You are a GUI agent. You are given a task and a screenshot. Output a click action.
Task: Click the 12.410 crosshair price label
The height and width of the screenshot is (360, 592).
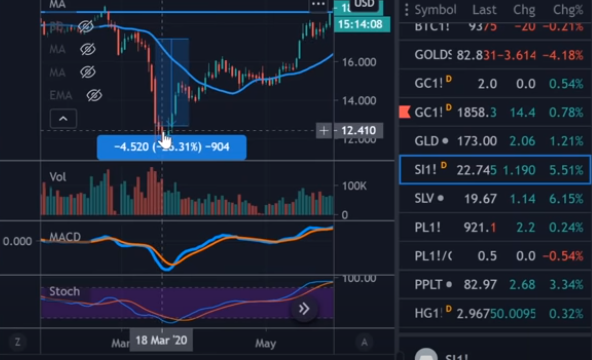[358, 131]
